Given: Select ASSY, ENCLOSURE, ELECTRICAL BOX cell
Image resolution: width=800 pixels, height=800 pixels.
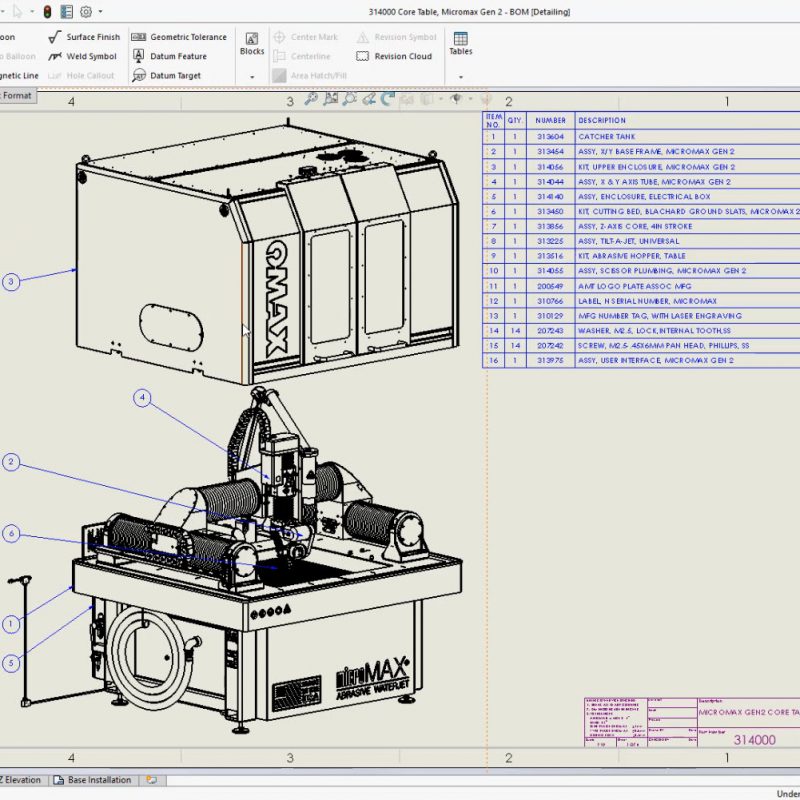Looking at the screenshot, I should point(687,196).
